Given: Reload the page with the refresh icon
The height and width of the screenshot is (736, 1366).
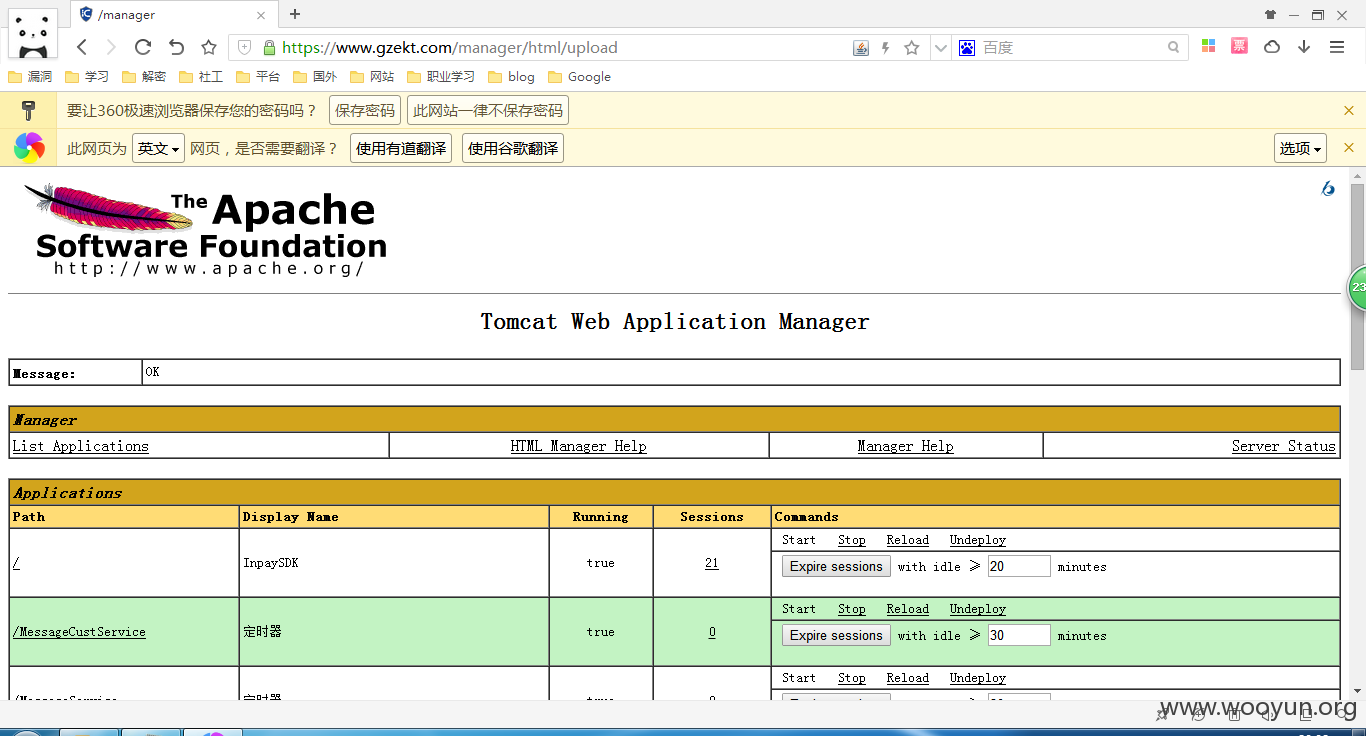Looking at the screenshot, I should coord(143,47).
